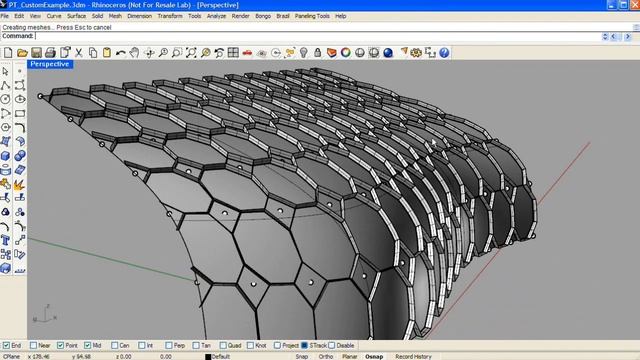Click the Copy icon in toolbar

pos(93,53)
